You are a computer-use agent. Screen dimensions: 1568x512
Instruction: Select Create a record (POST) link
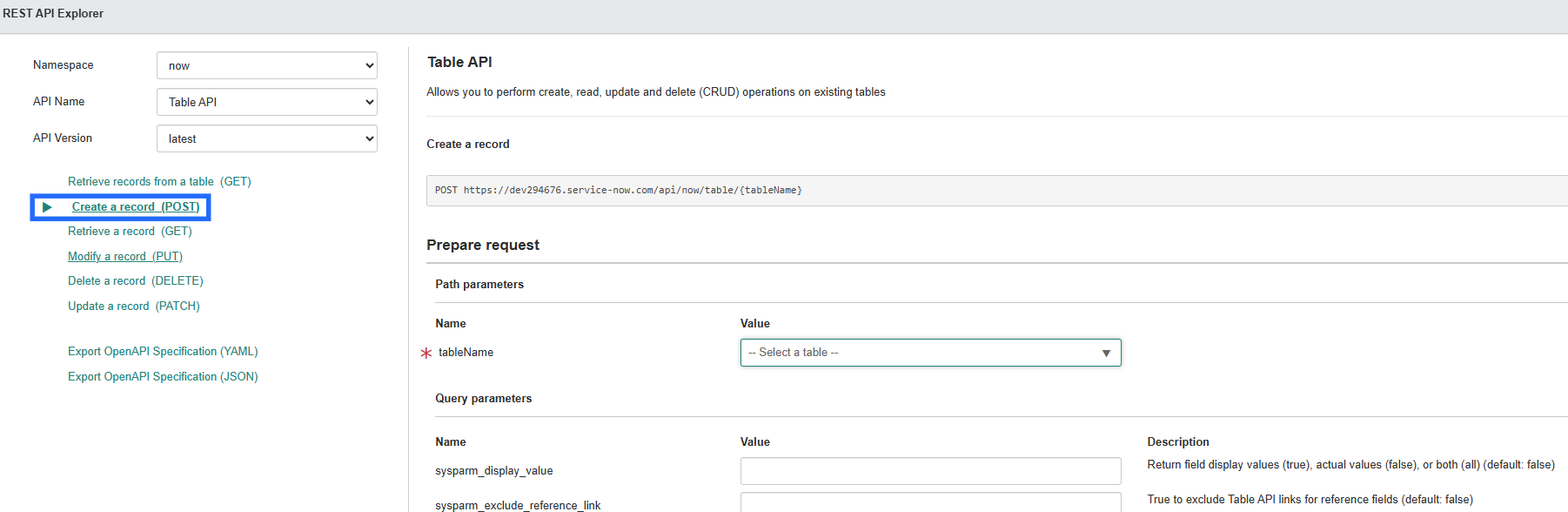tap(136, 207)
